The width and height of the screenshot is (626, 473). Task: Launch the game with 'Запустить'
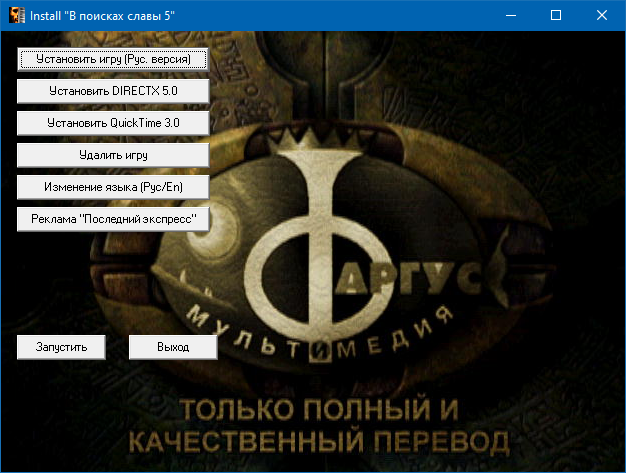click(x=61, y=347)
